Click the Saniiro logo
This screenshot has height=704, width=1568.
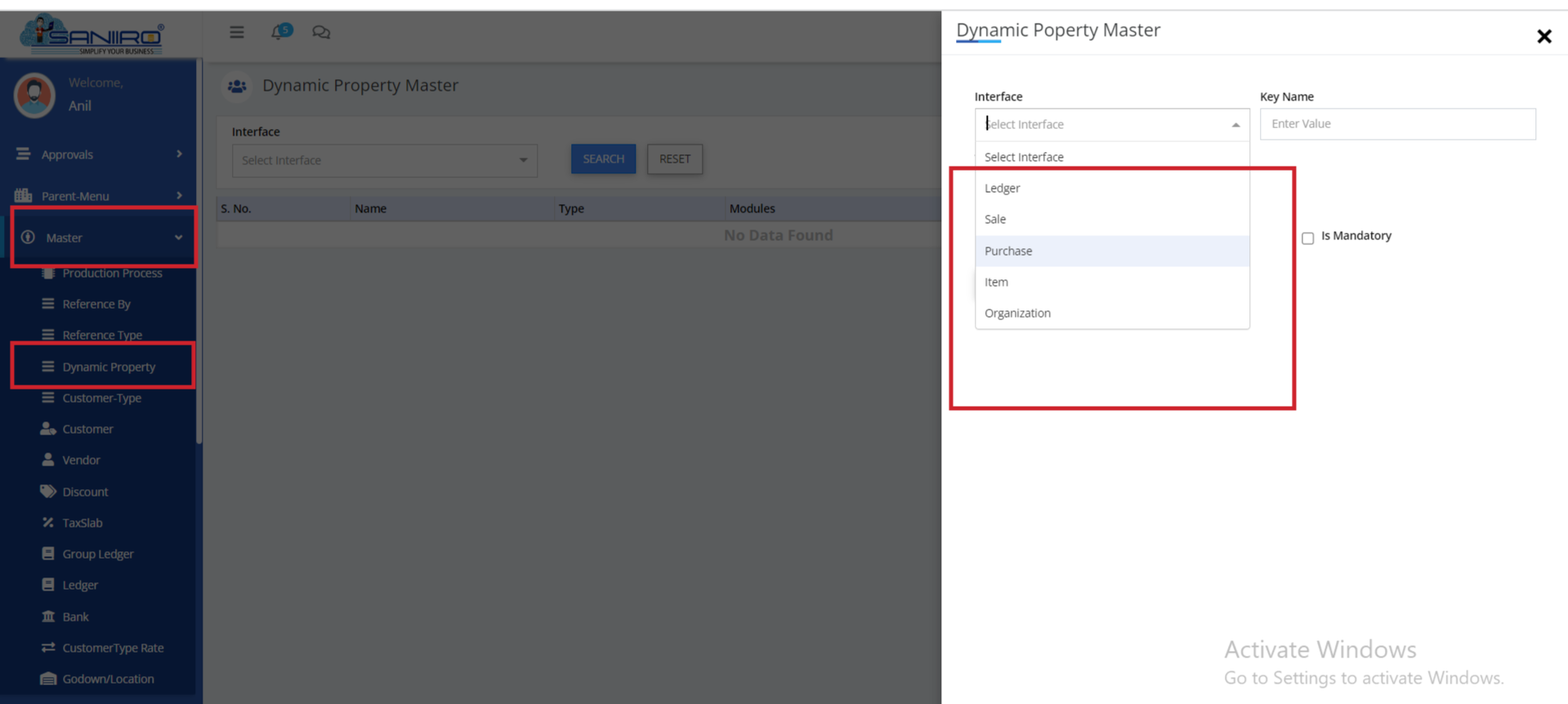pyautogui.click(x=93, y=35)
